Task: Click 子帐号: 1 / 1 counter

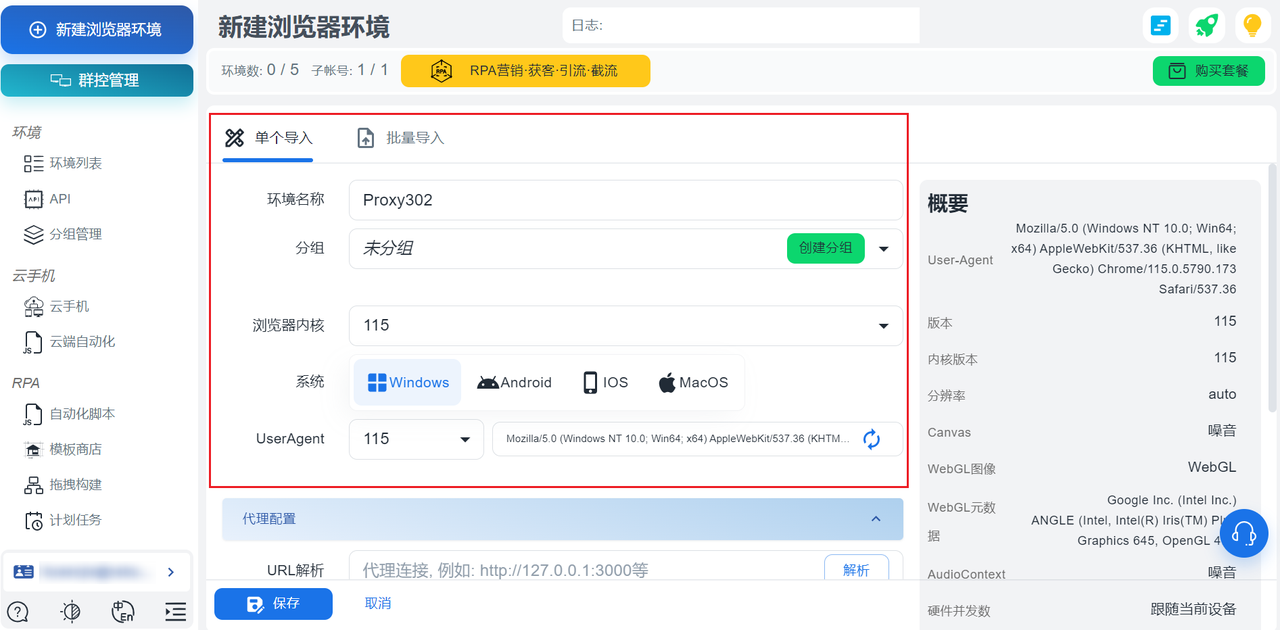Action: pos(350,70)
